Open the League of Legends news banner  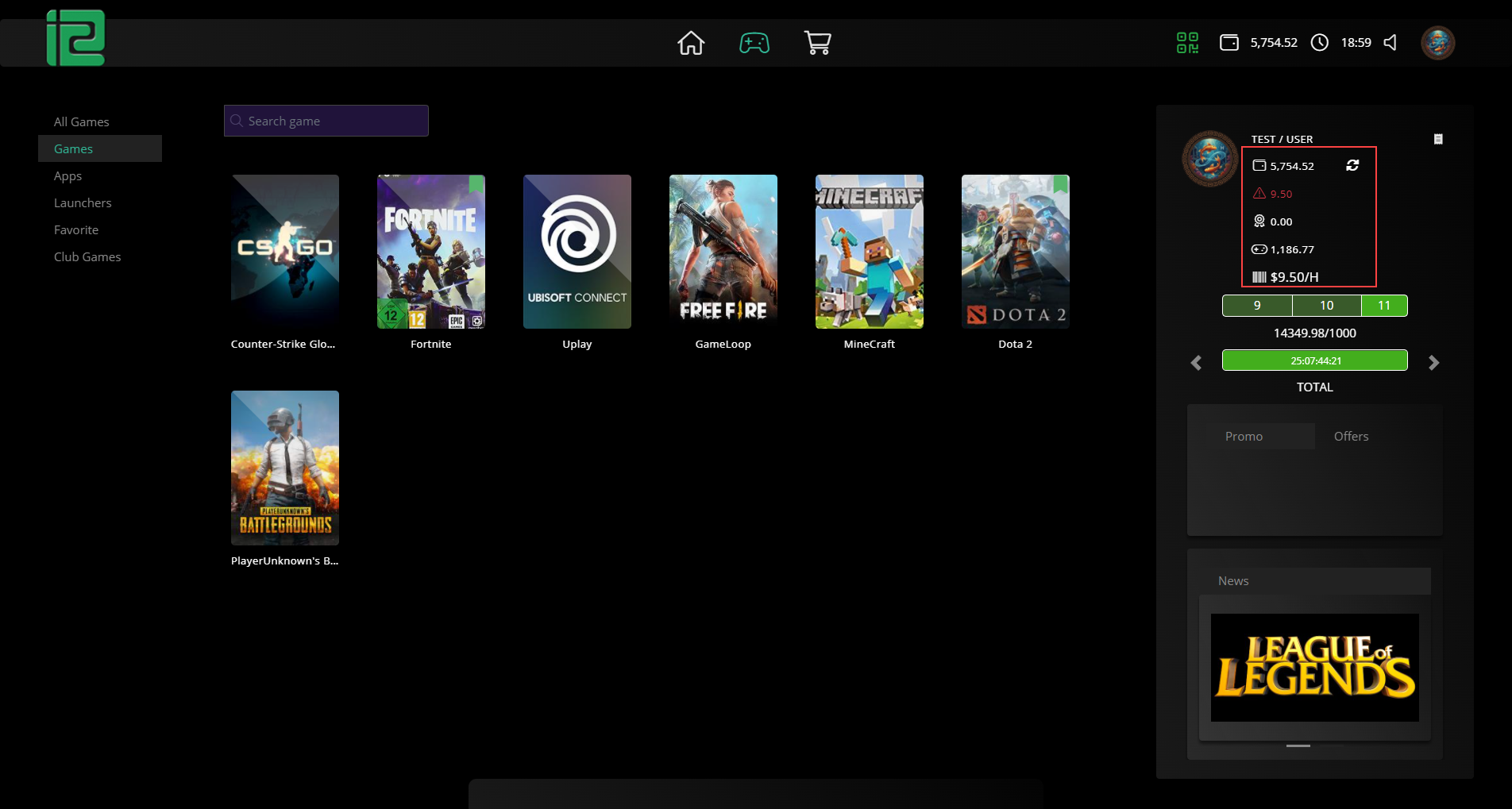coord(1315,668)
